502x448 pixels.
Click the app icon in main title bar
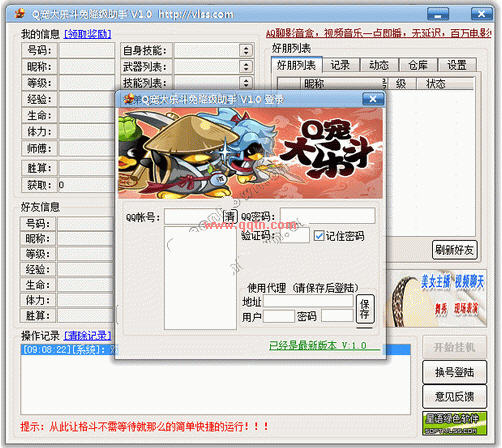[21, 14]
